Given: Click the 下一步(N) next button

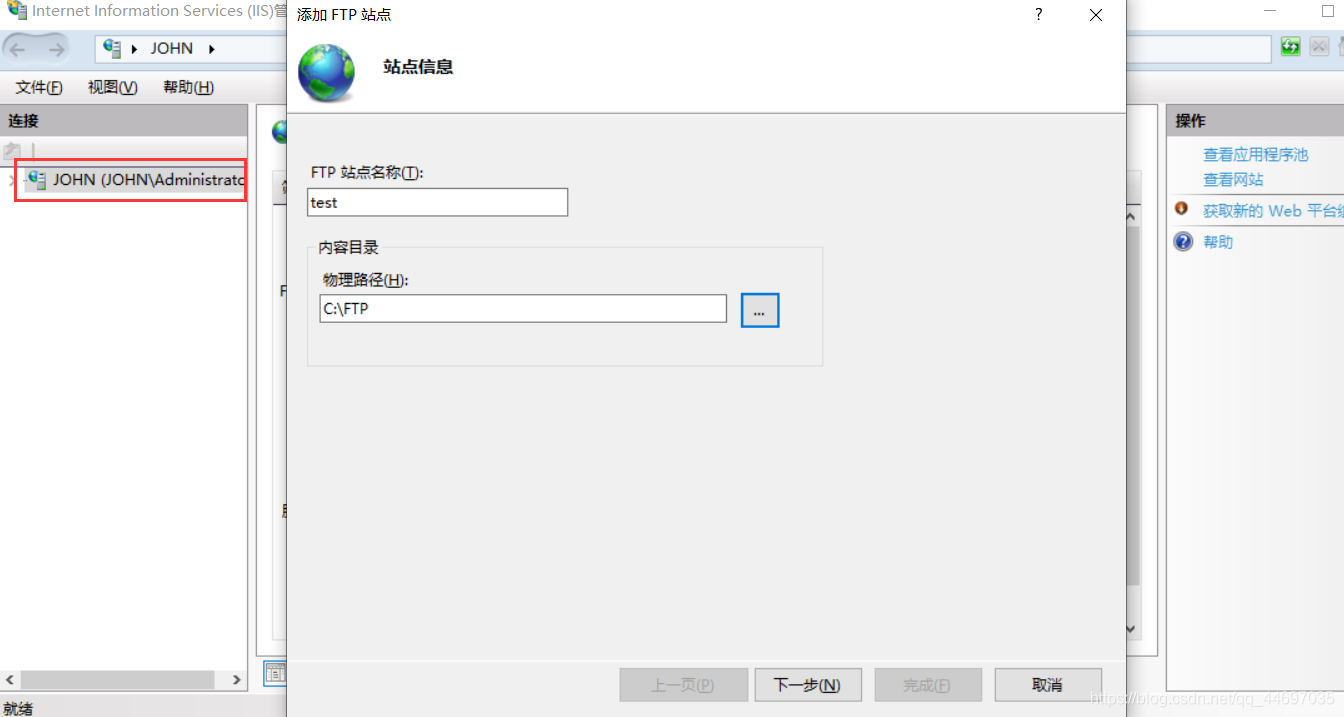Looking at the screenshot, I should click(807, 685).
